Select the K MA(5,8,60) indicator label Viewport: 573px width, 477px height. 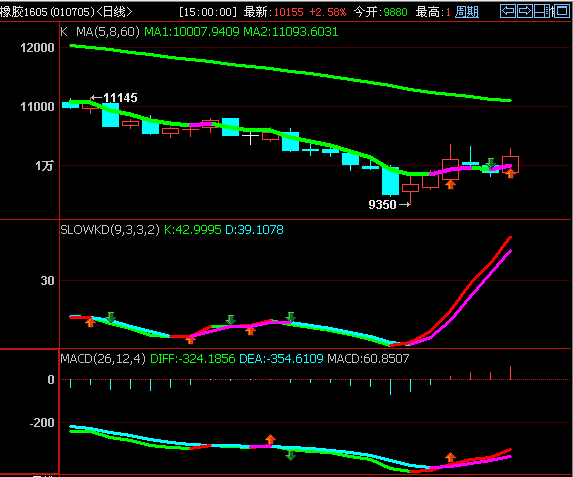pyautogui.click(x=100, y=32)
